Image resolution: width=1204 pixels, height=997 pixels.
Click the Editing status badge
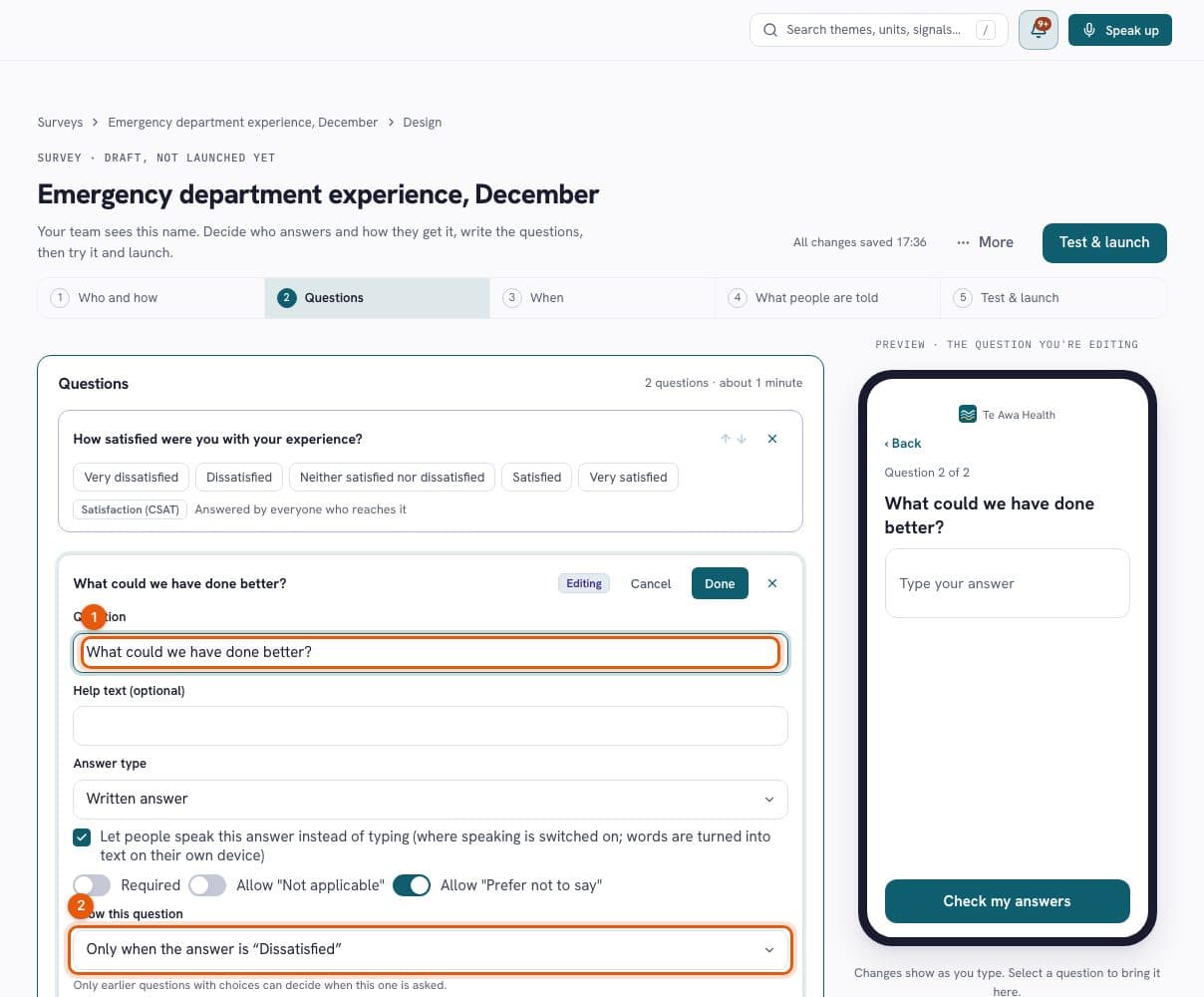point(584,583)
